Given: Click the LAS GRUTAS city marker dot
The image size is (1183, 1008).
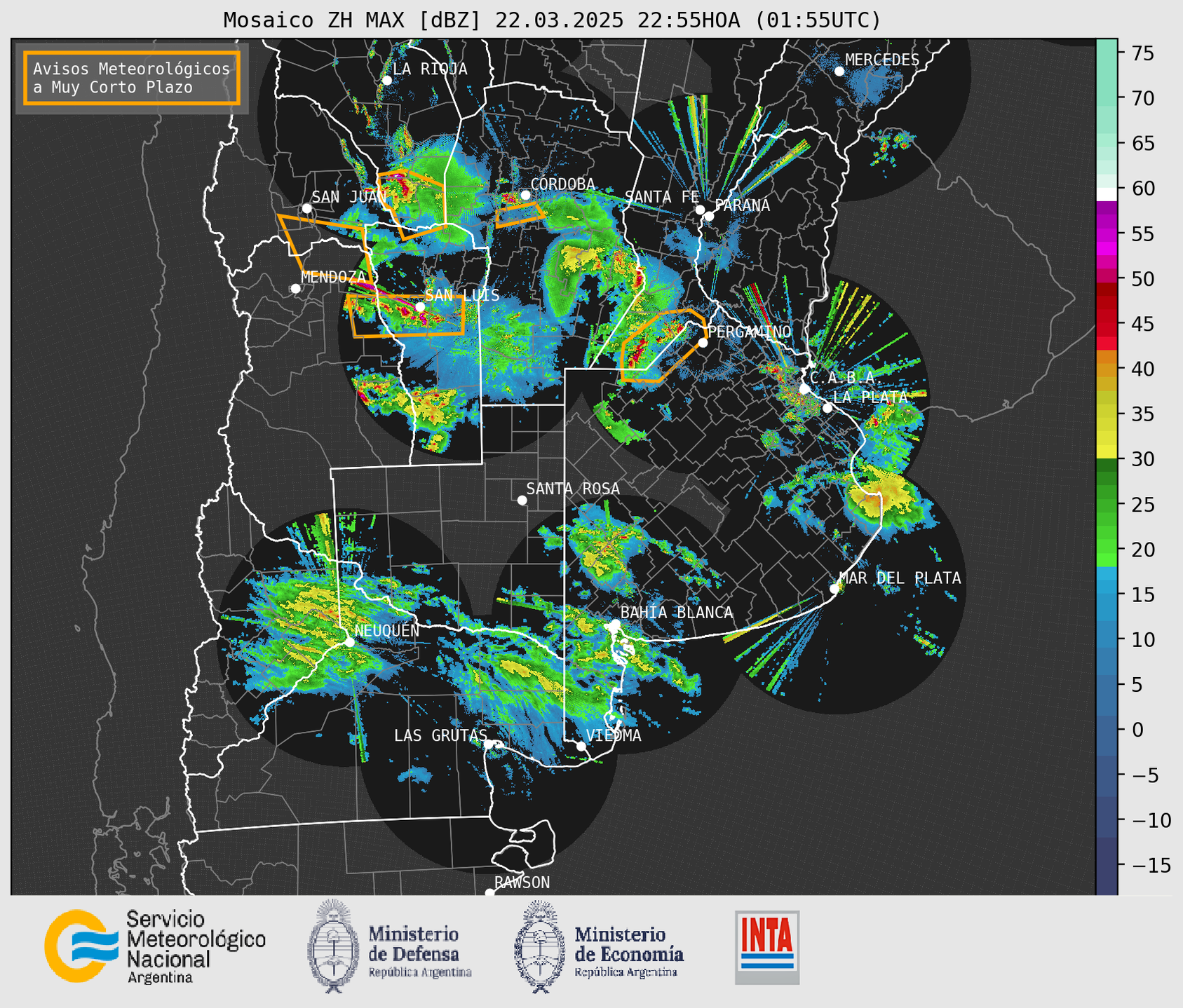Looking at the screenshot, I should click(489, 744).
